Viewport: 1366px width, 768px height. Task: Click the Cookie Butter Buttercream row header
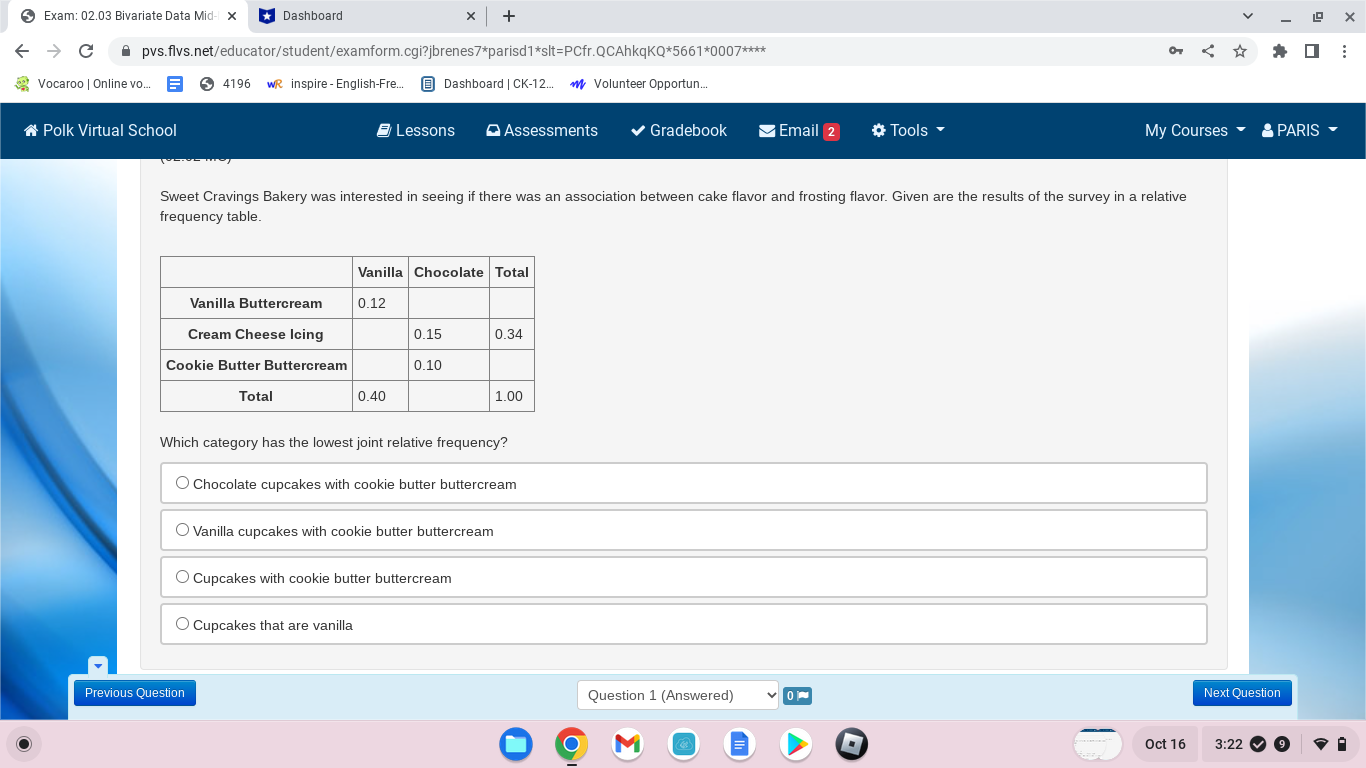click(256, 365)
